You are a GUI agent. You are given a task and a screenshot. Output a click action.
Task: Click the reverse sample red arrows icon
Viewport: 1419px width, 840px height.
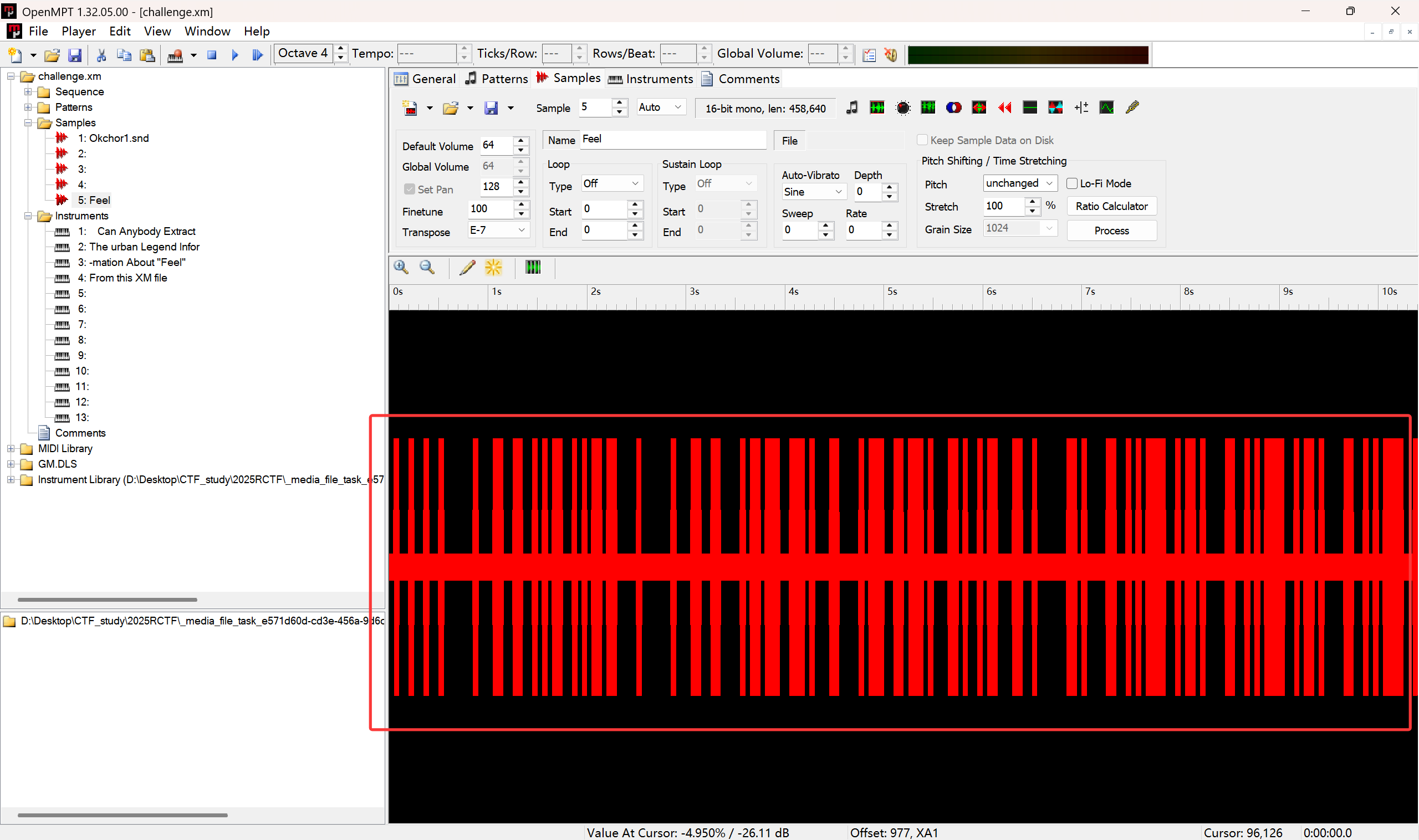[1004, 107]
